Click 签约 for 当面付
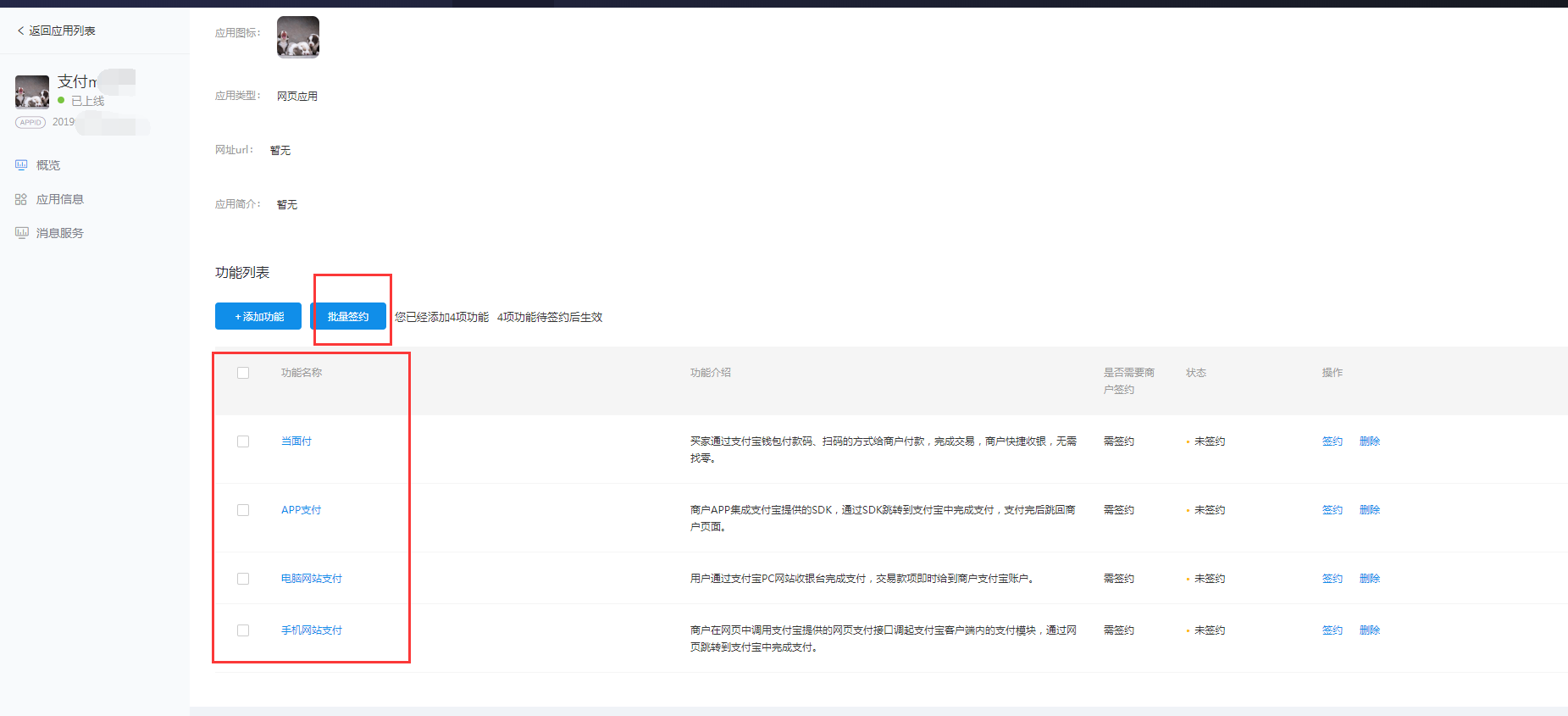This screenshot has width=1568, height=716. [x=1333, y=441]
